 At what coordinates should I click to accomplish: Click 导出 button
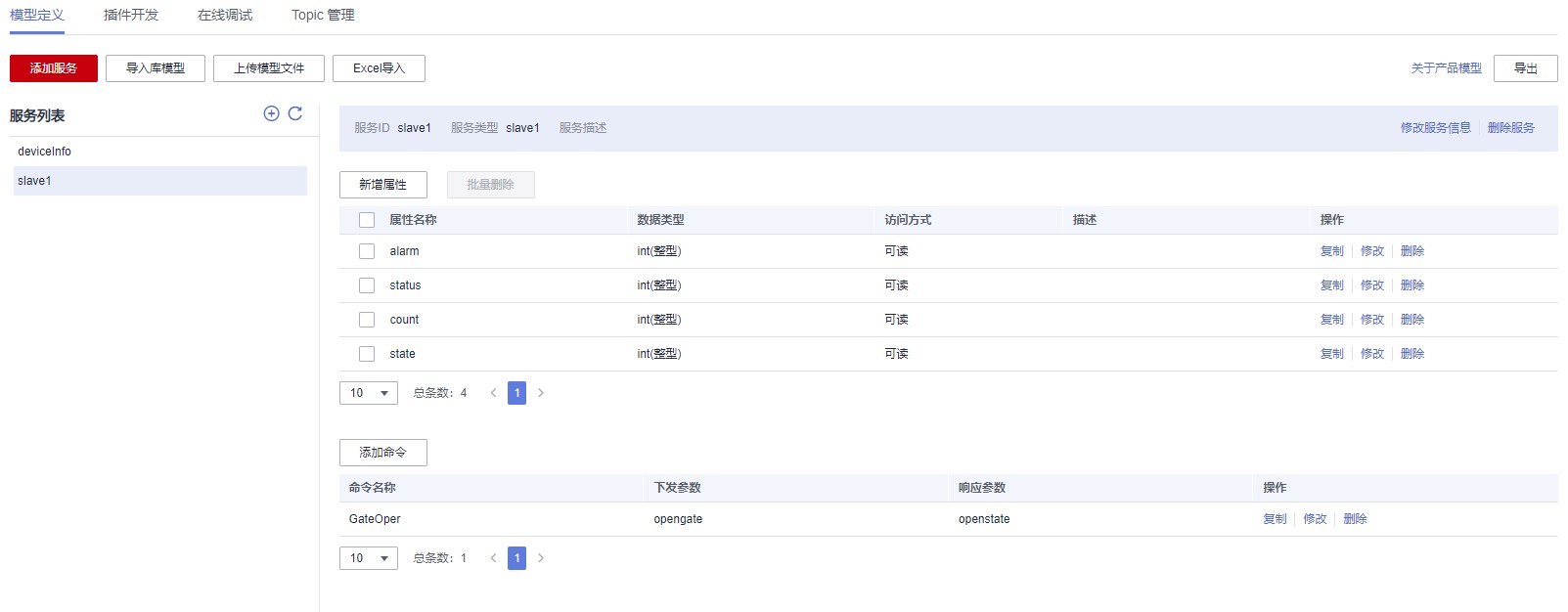pyautogui.click(x=1526, y=68)
